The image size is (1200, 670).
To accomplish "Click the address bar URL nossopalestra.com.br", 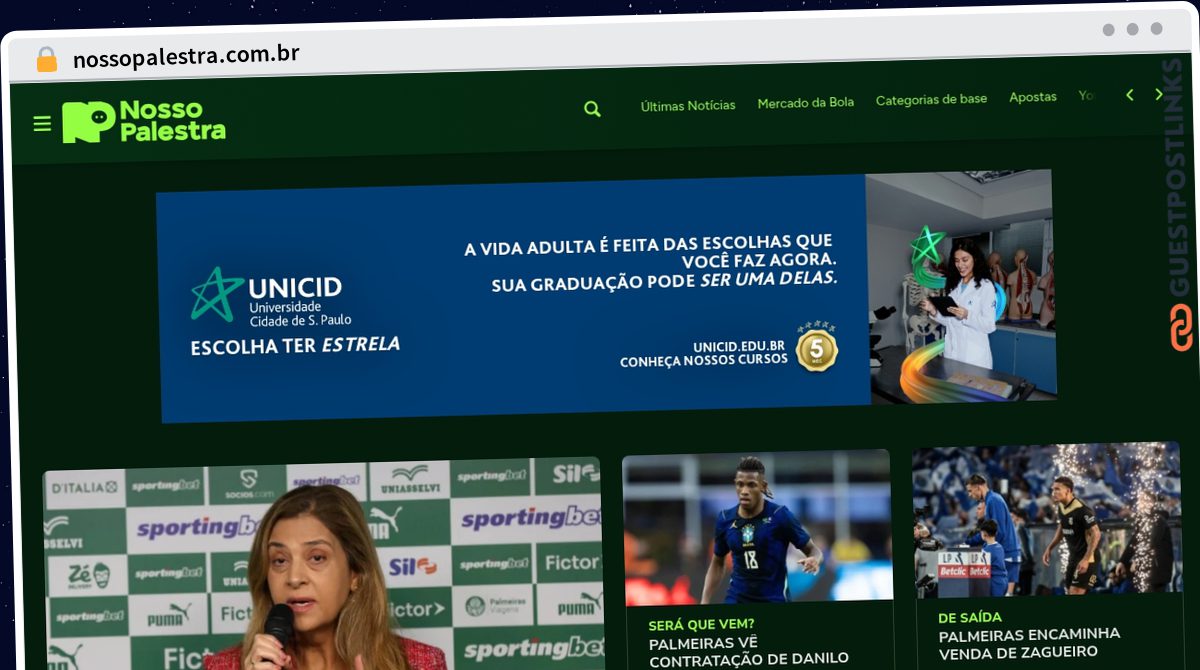I will pyautogui.click(x=186, y=55).
